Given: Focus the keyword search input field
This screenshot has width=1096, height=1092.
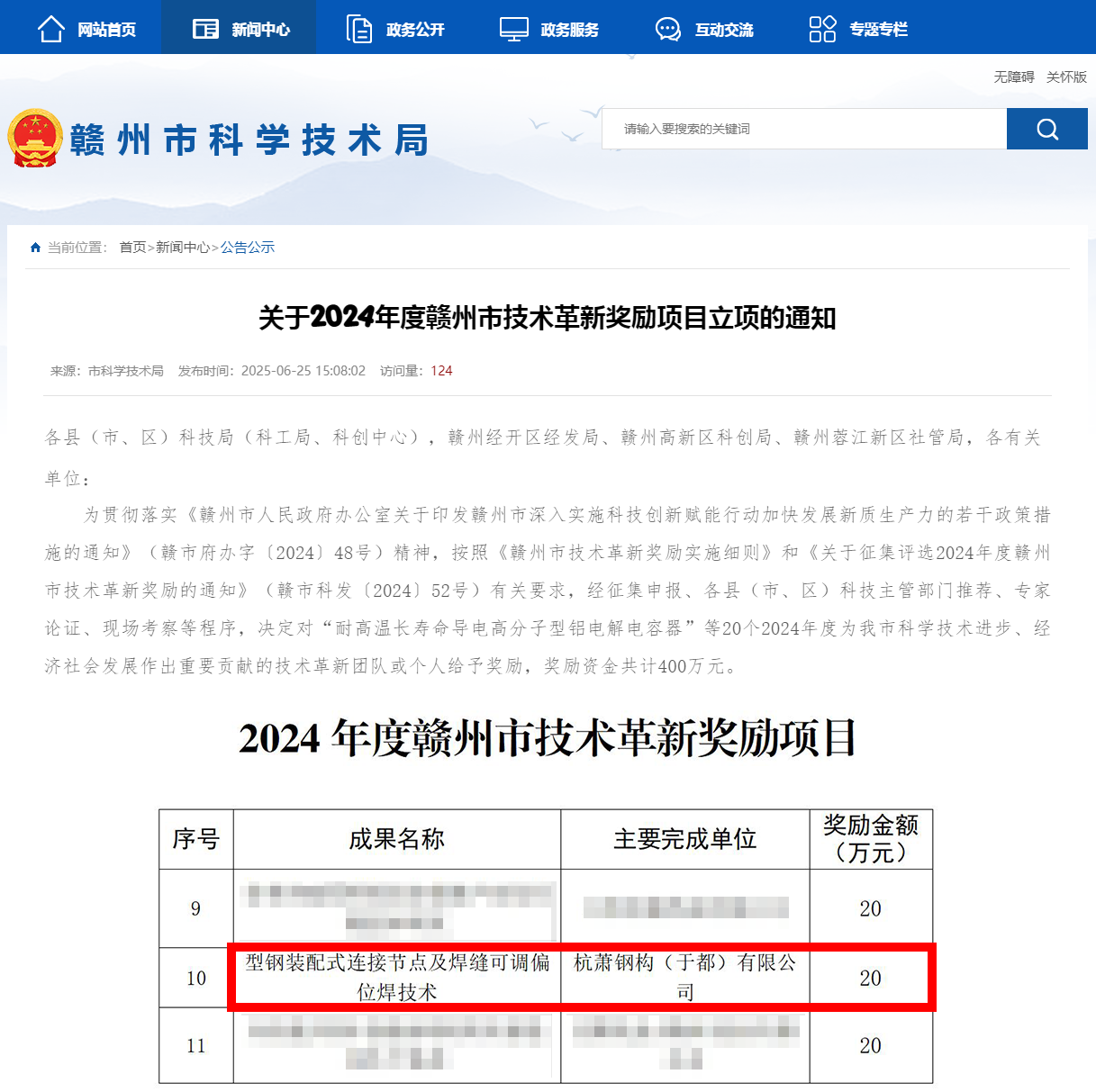Looking at the screenshot, I should [803, 129].
